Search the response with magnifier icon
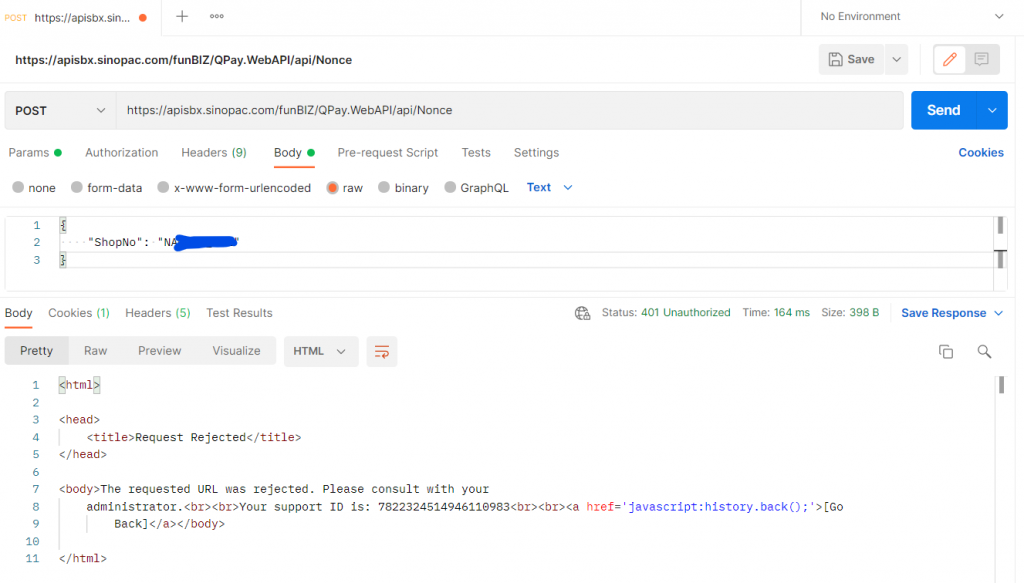 pos(984,352)
